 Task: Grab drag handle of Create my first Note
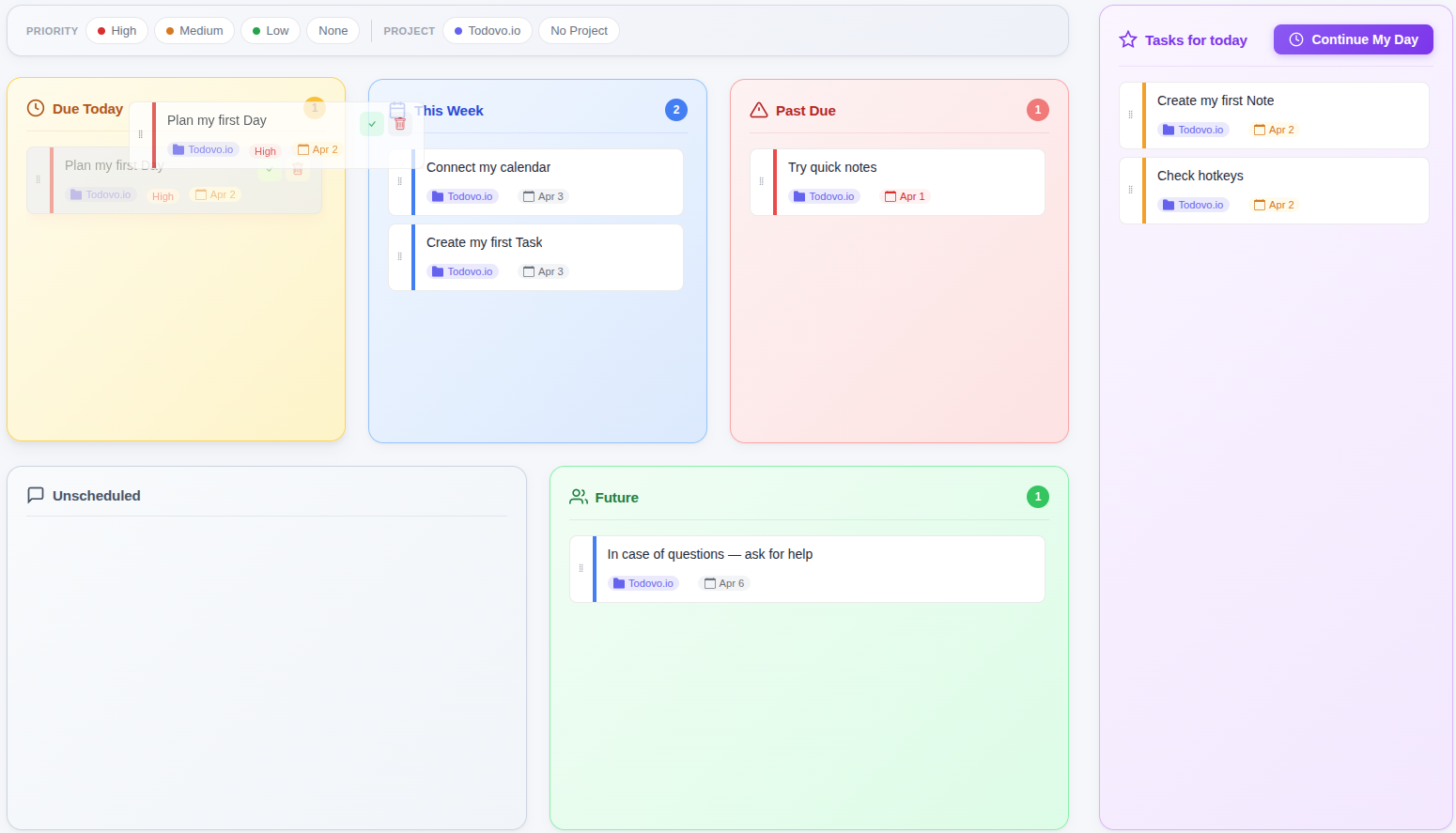(1131, 115)
